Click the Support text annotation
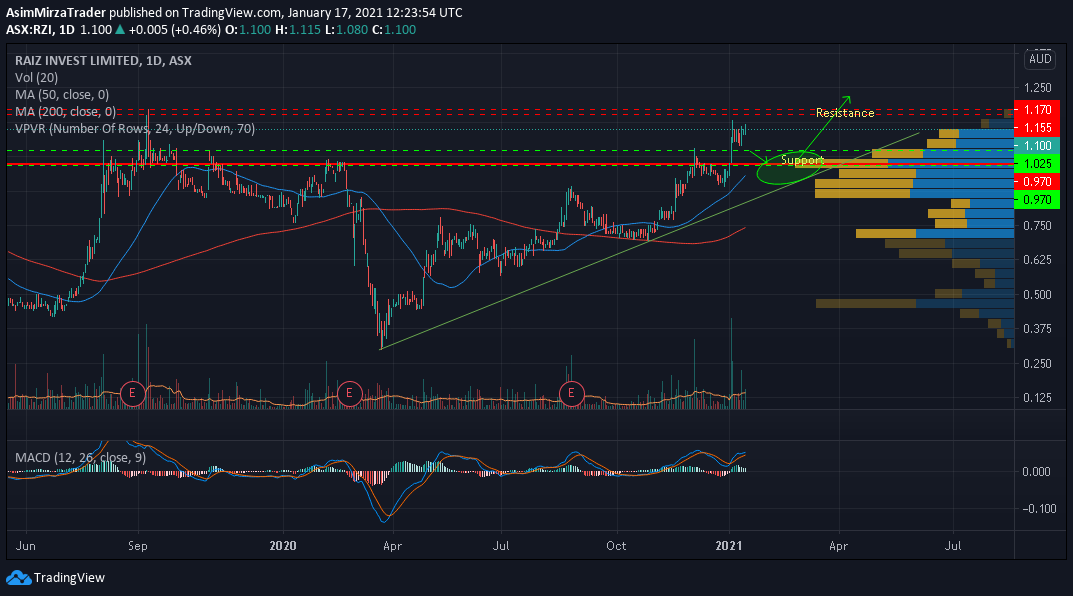The height and width of the screenshot is (596, 1073). 802,160
